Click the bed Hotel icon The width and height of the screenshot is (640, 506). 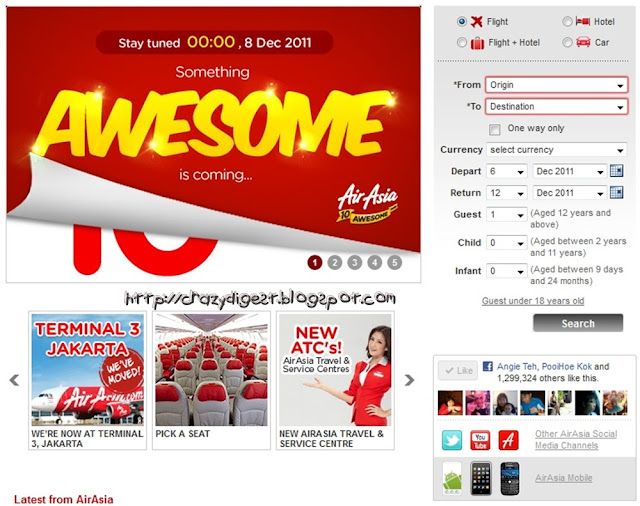(x=582, y=21)
